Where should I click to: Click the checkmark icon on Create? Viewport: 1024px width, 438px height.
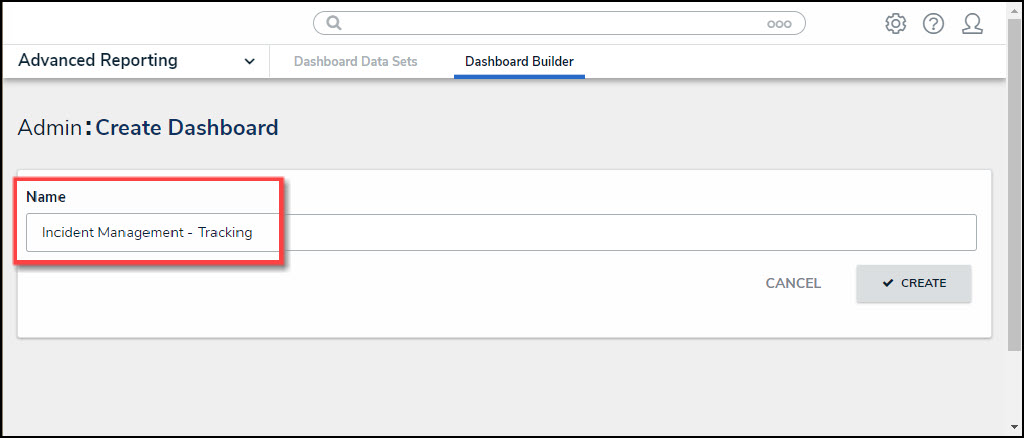(x=888, y=283)
